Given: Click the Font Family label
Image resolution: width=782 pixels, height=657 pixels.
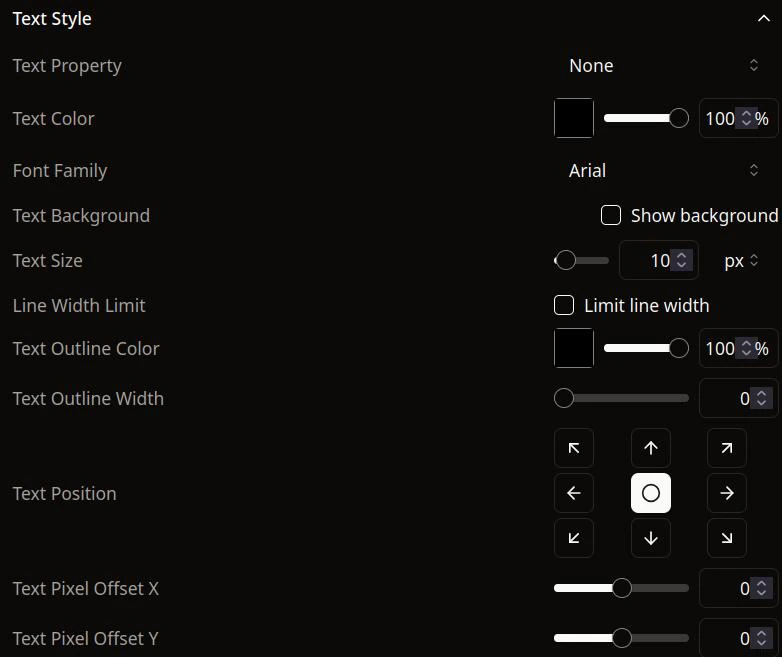Looking at the screenshot, I should (60, 171).
